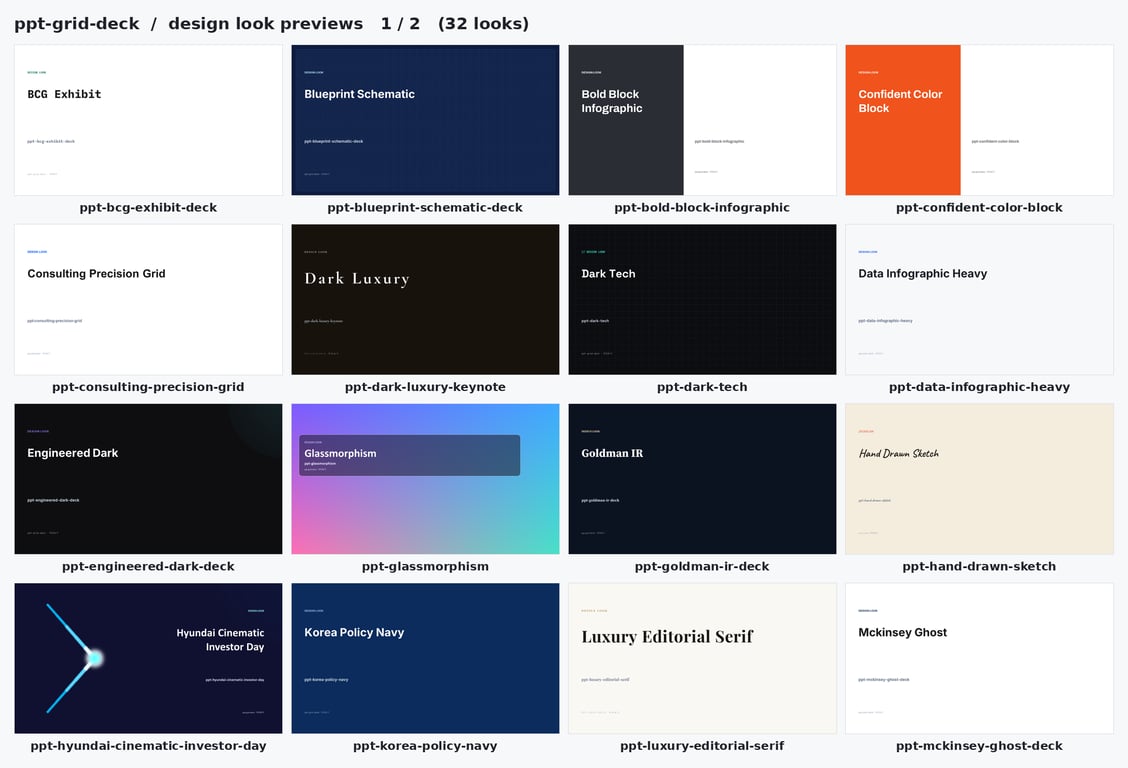Click the frosted glass card in Glassmorphism slide

pos(409,455)
